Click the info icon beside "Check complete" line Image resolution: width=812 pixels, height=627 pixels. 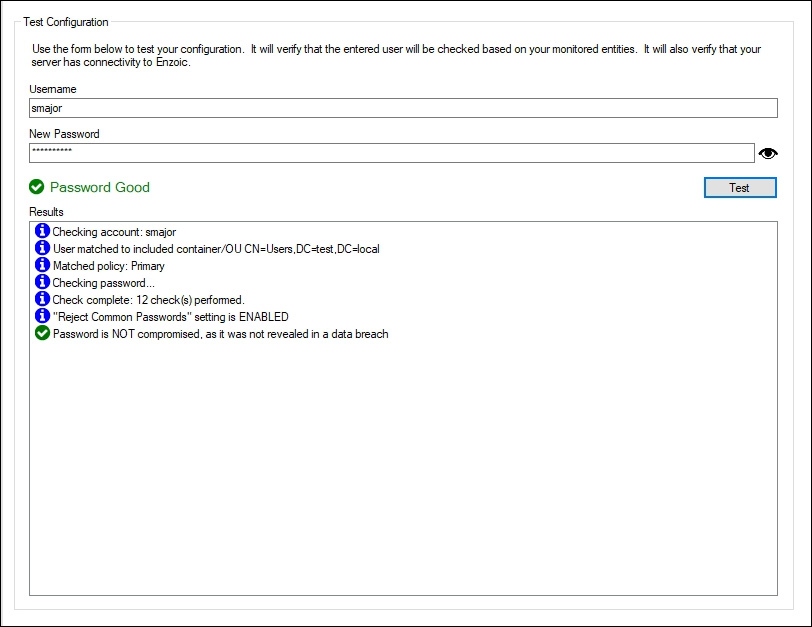(42, 299)
